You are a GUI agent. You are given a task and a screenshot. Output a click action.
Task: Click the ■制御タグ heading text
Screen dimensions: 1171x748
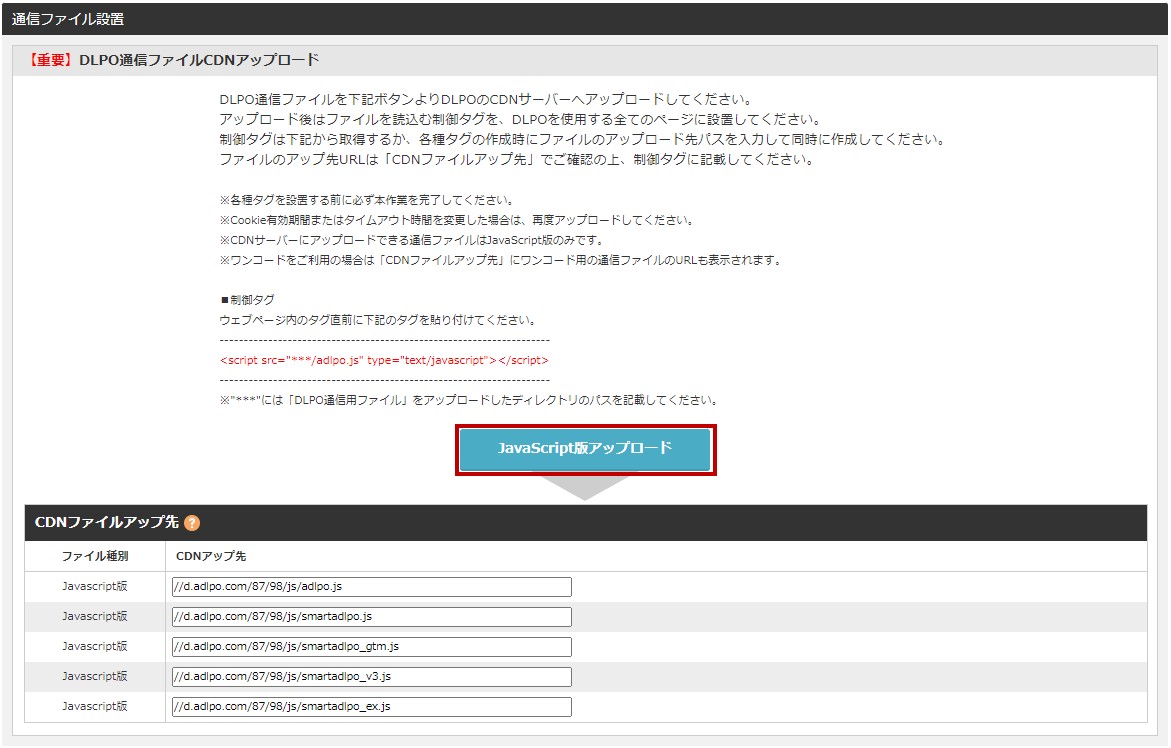pos(247,300)
